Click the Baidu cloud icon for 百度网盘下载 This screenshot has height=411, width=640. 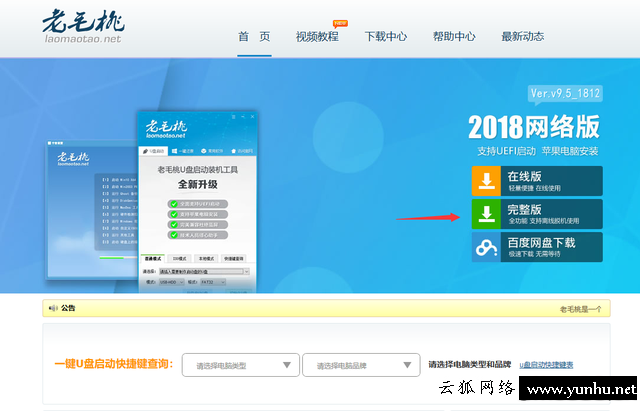pos(486,247)
